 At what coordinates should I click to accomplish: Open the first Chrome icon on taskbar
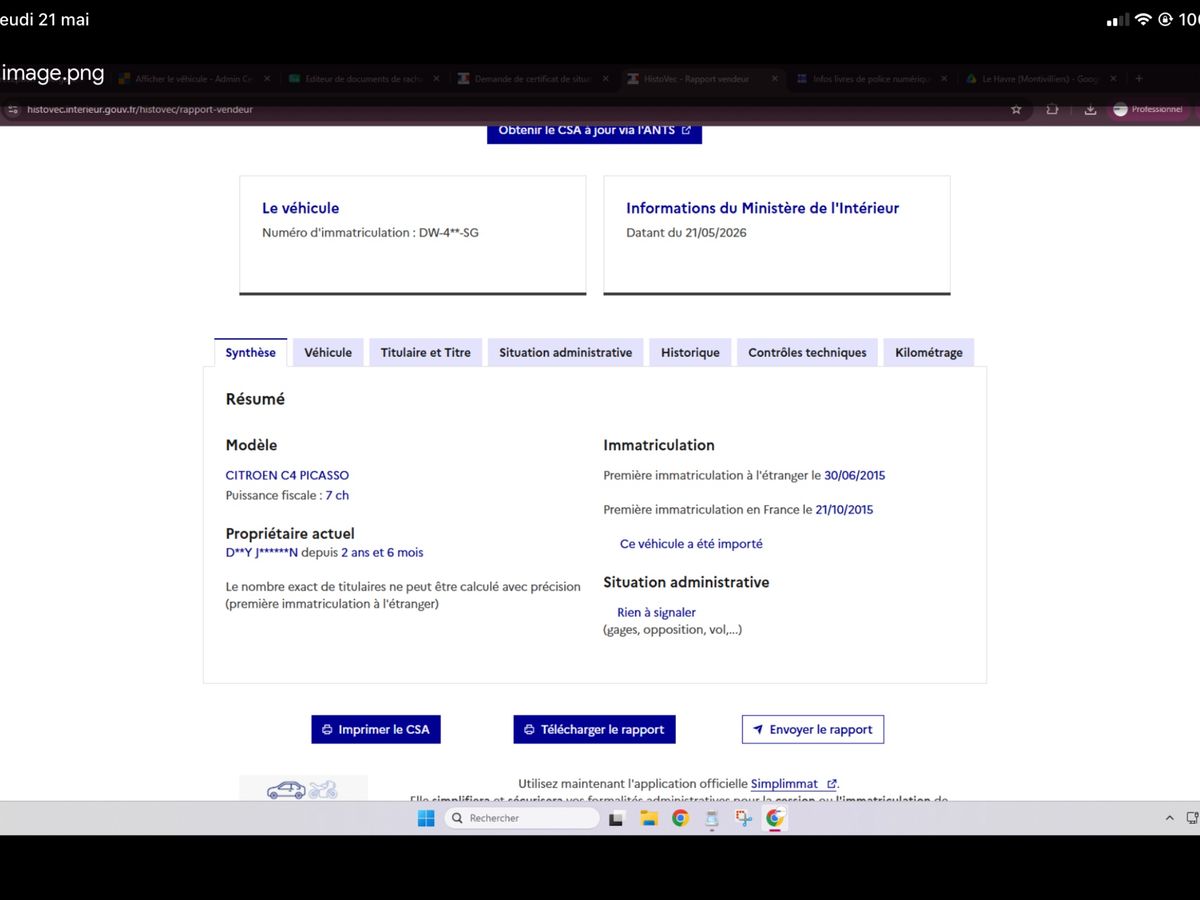[680, 818]
